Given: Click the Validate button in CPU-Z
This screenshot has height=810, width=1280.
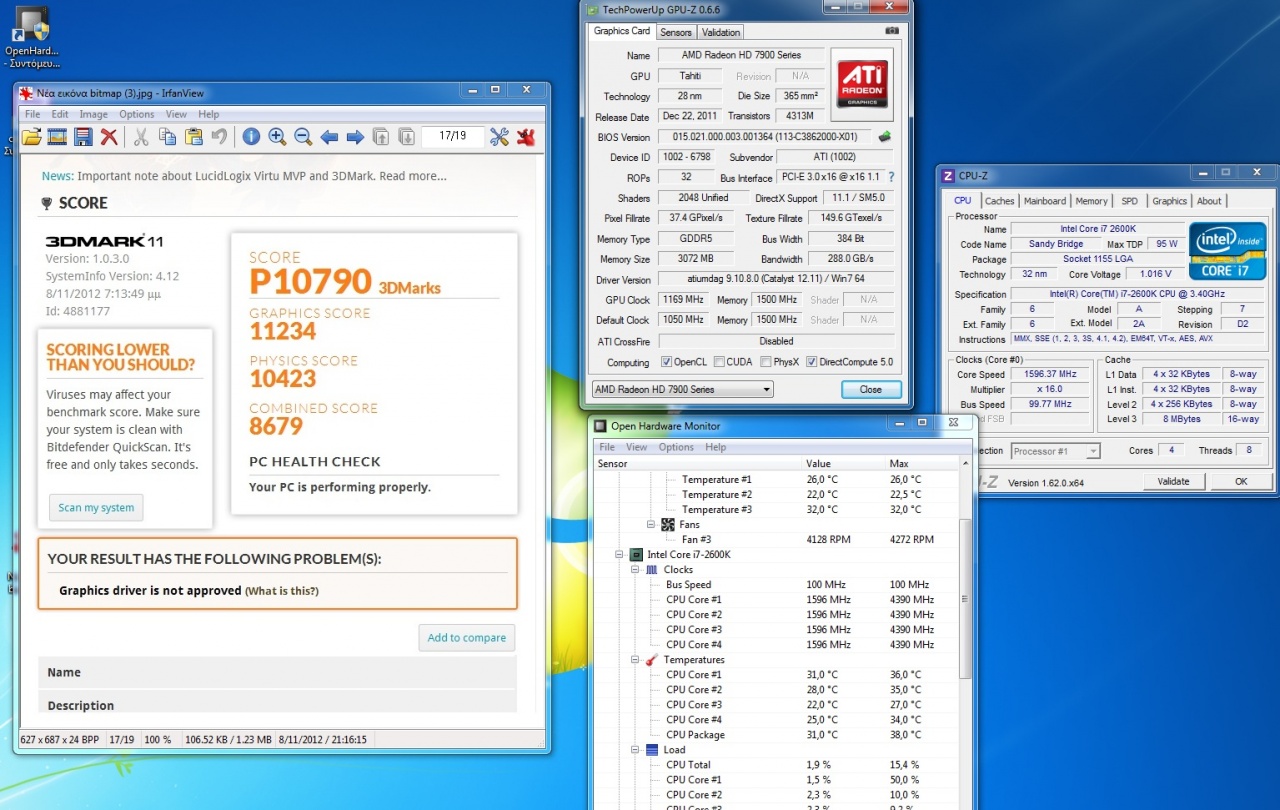Looking at the screenshot, I should pos(1173,481).
